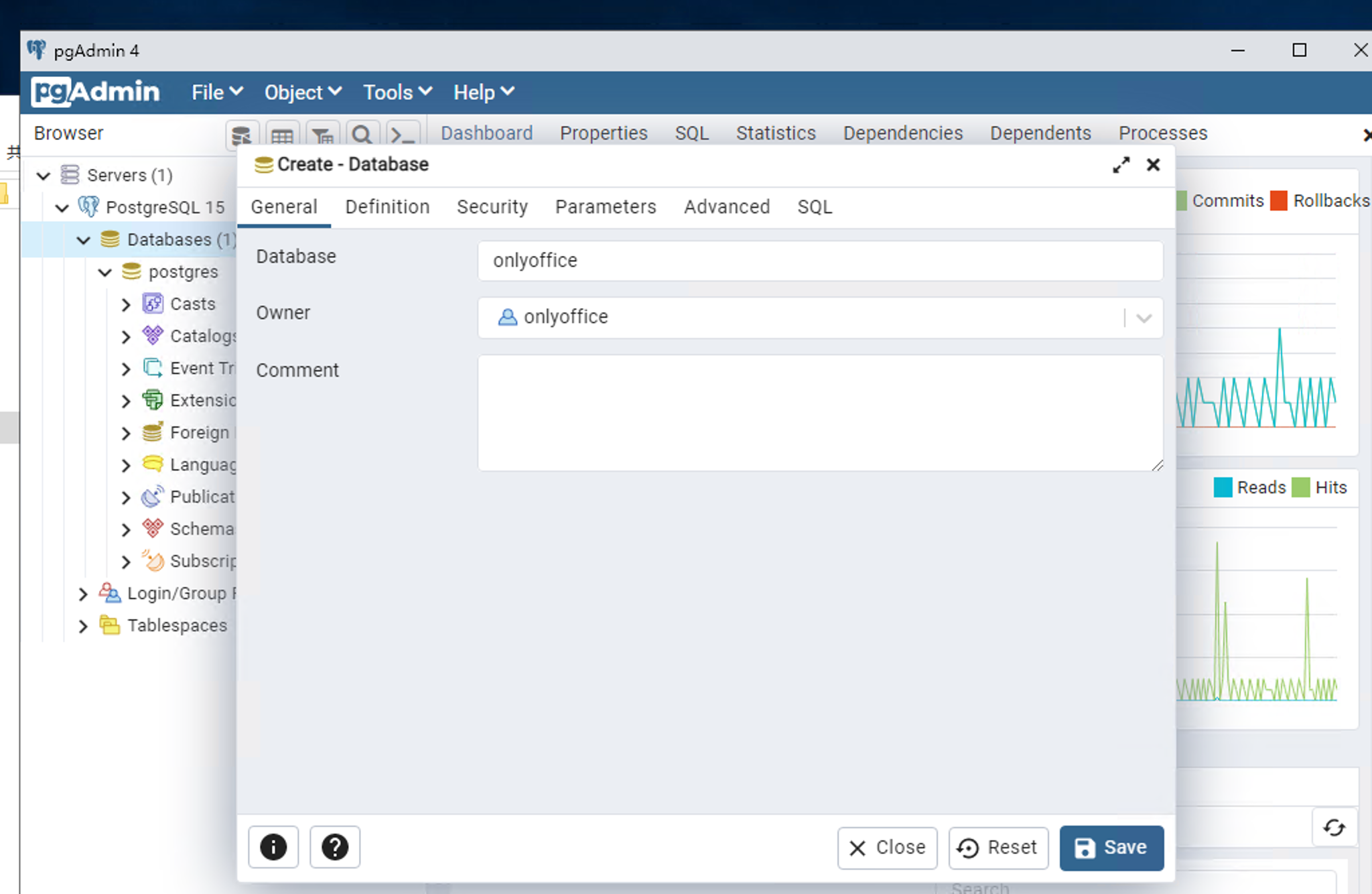Screen dimensions: 1372x894
Task: Select the Languages node icon
Action: pos(153,464)
